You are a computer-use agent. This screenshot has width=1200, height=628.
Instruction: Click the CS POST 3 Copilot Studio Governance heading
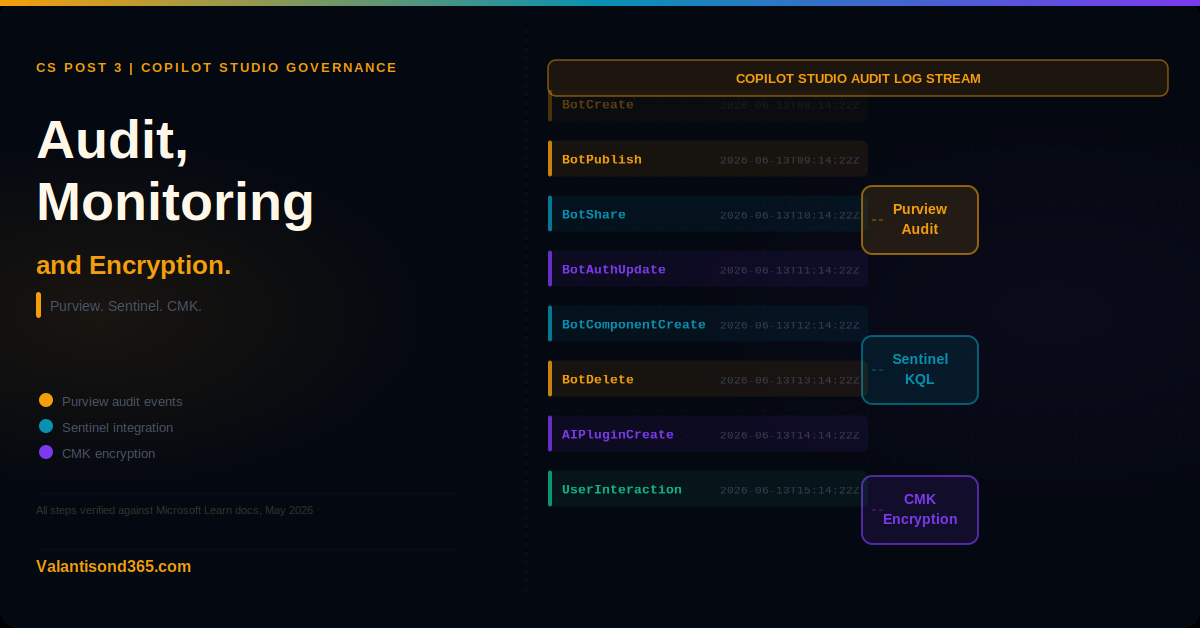coord(216,67)
